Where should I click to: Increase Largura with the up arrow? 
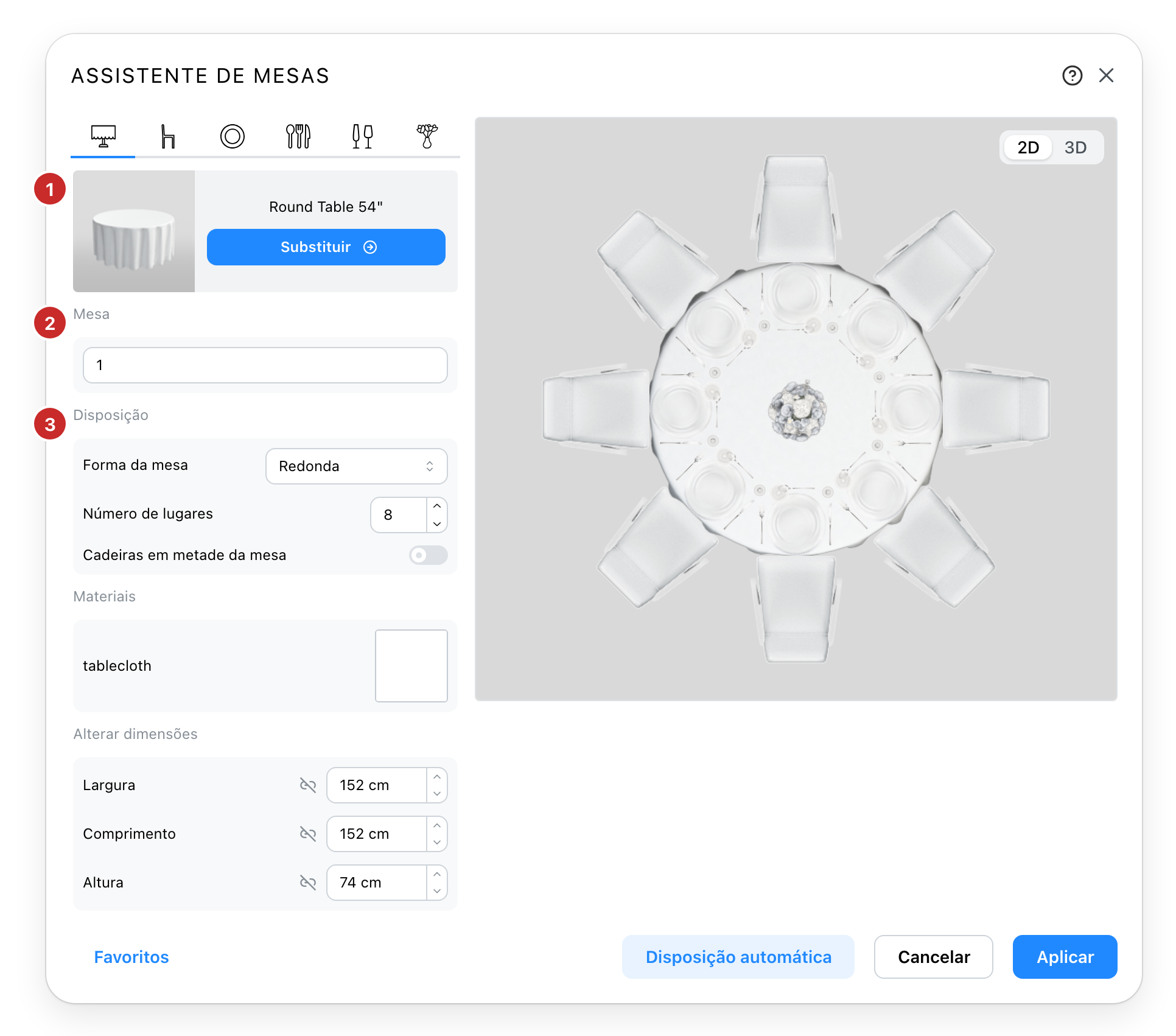[x=437, y=777]
